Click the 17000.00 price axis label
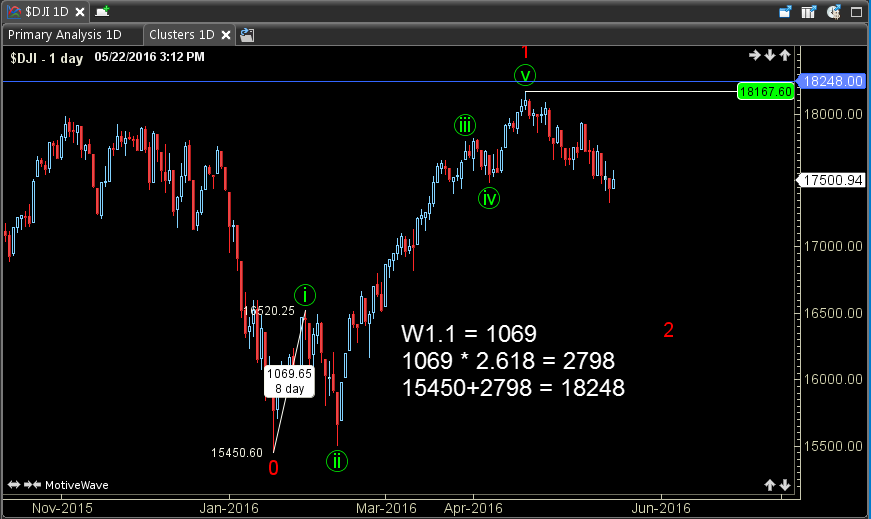Image resolution: width=871 pixels, height=519 pixels. 833,246
